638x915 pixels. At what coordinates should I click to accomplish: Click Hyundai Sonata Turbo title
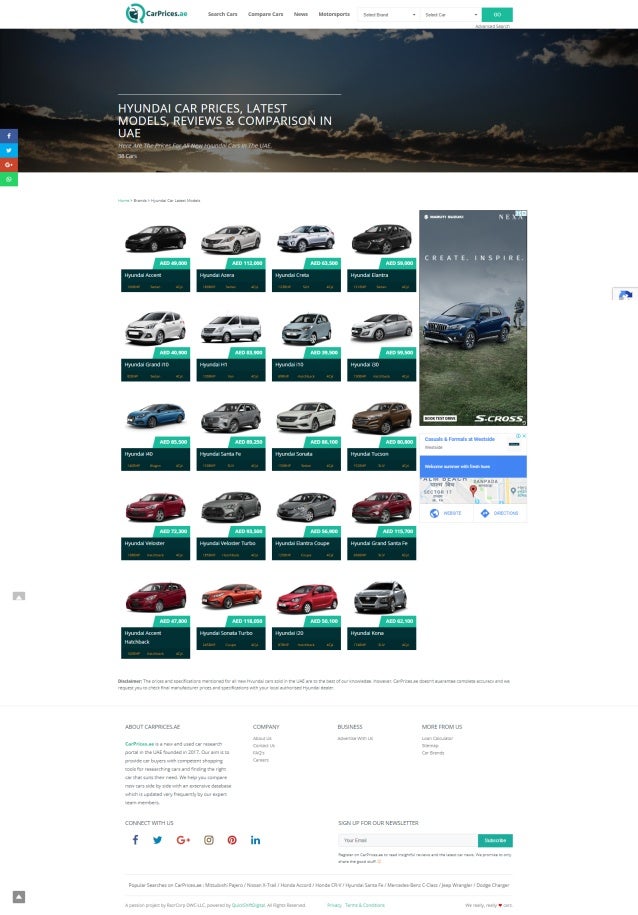[226, 633]
